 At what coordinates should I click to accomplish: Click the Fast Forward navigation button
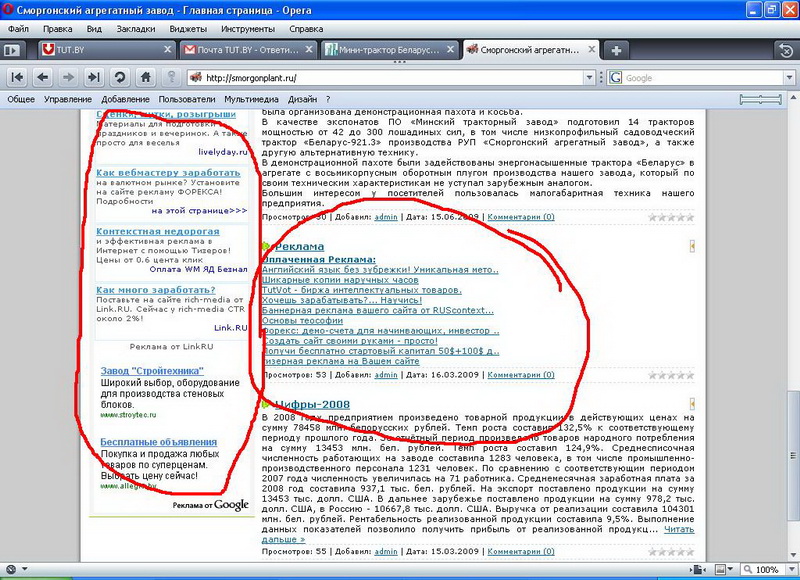[x=93, y=78]
